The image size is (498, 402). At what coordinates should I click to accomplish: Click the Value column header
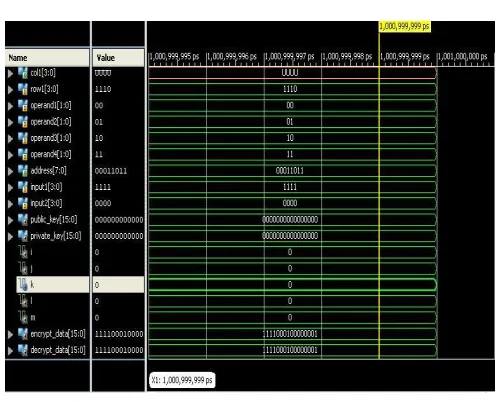[x=118, y=58]
